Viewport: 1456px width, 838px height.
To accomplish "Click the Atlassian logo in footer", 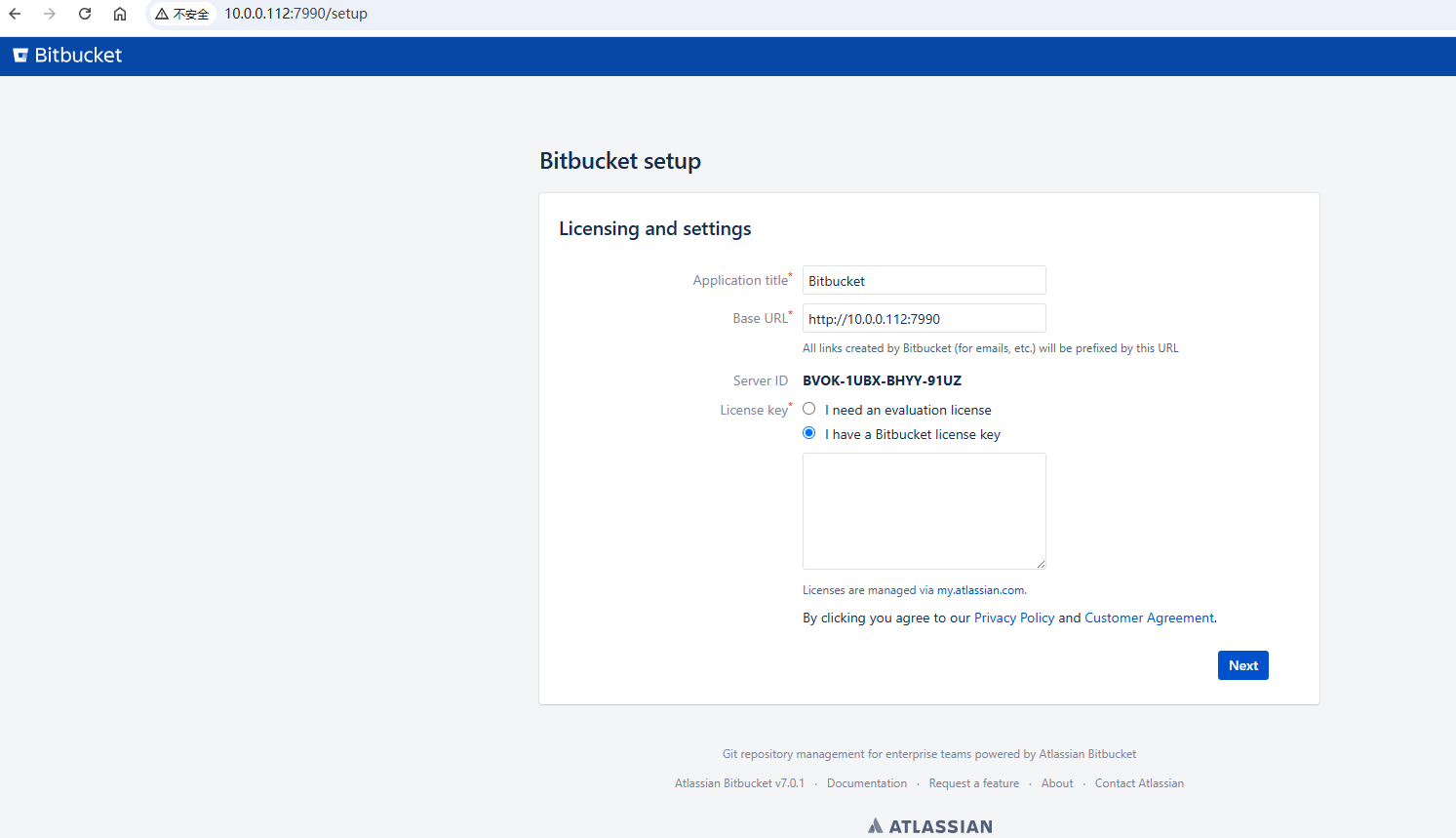I will [929, 826].
